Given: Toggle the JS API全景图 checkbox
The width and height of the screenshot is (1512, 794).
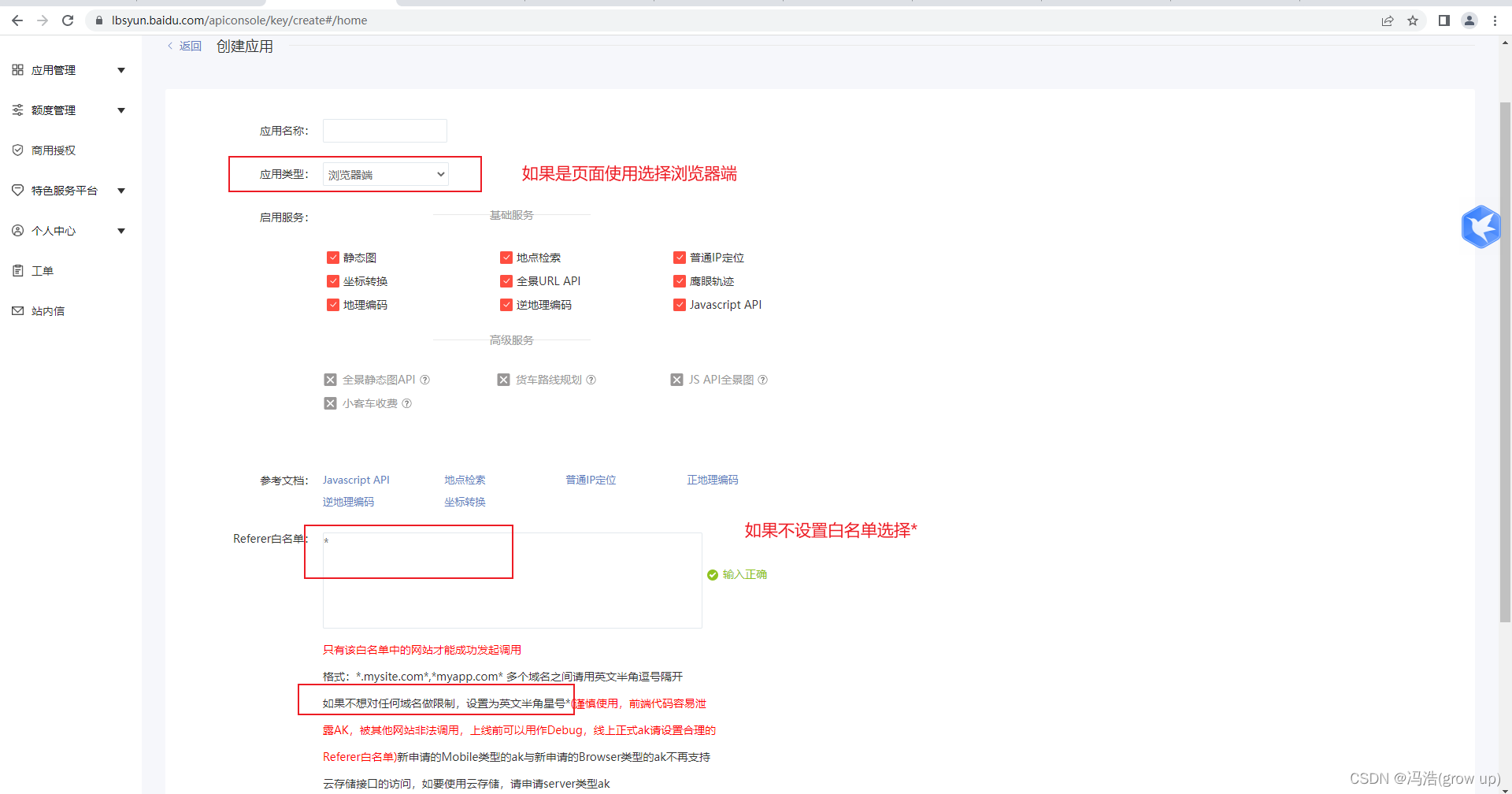Looking at the screenshot, I should coord(677,380).
